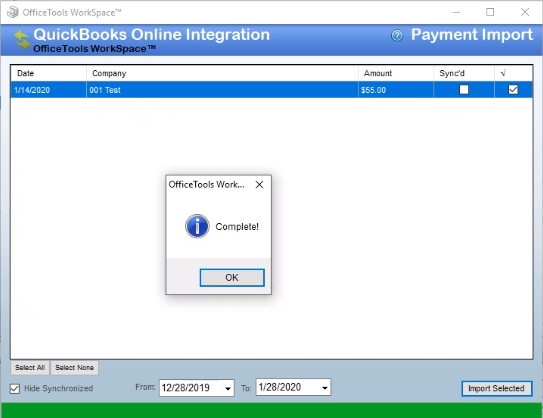This screenshot has height=418, width=543.
Task: Click OK in the Complete dialog
Action: coord(232,277)
